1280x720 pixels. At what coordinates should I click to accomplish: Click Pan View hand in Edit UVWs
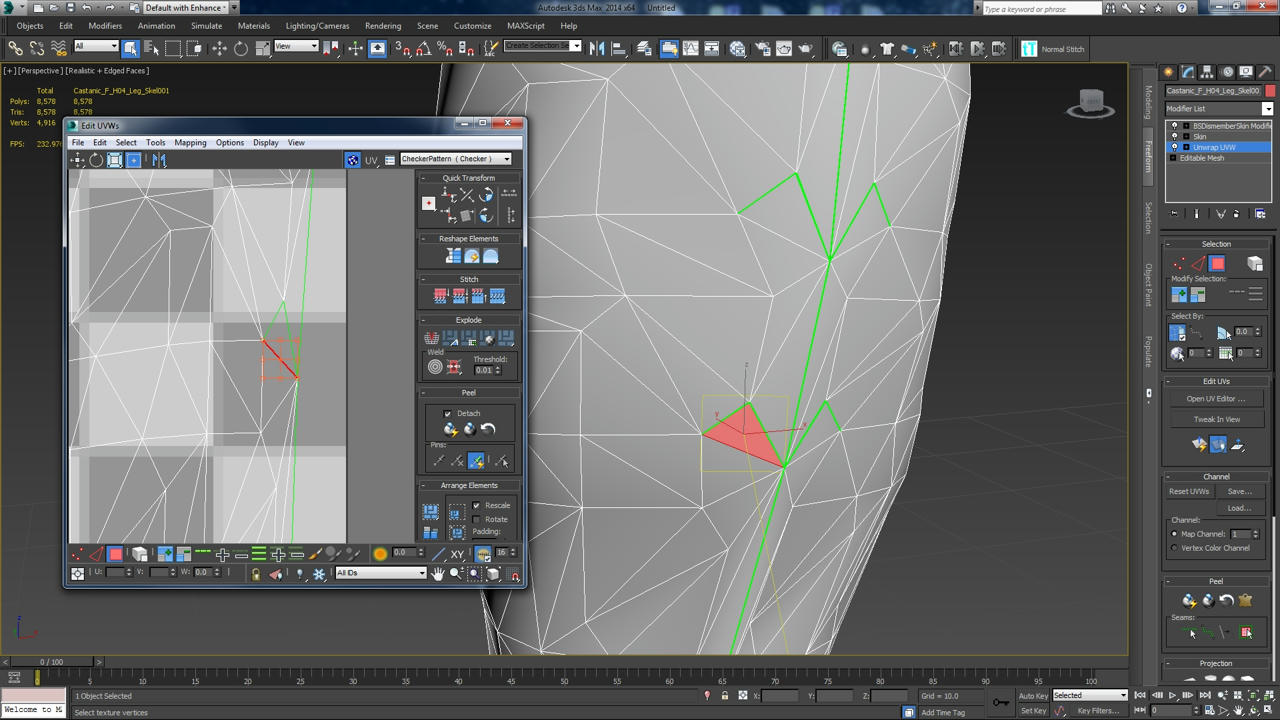pos(437,573)
